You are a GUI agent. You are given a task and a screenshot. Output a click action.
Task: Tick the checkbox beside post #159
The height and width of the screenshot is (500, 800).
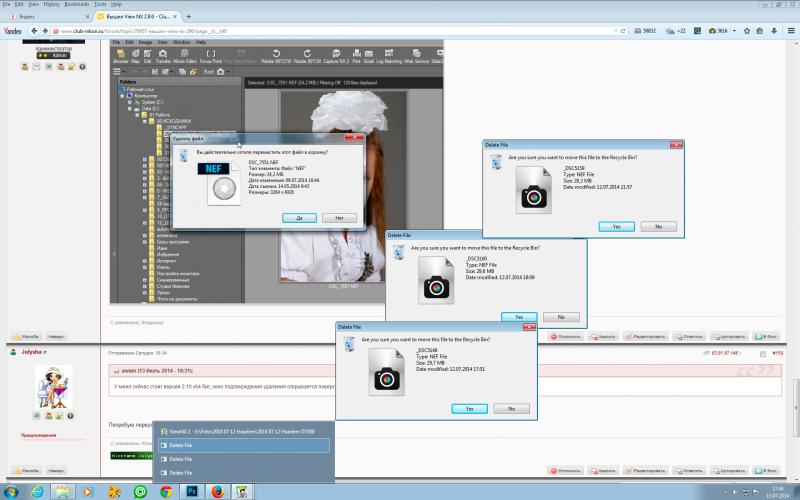763,354
